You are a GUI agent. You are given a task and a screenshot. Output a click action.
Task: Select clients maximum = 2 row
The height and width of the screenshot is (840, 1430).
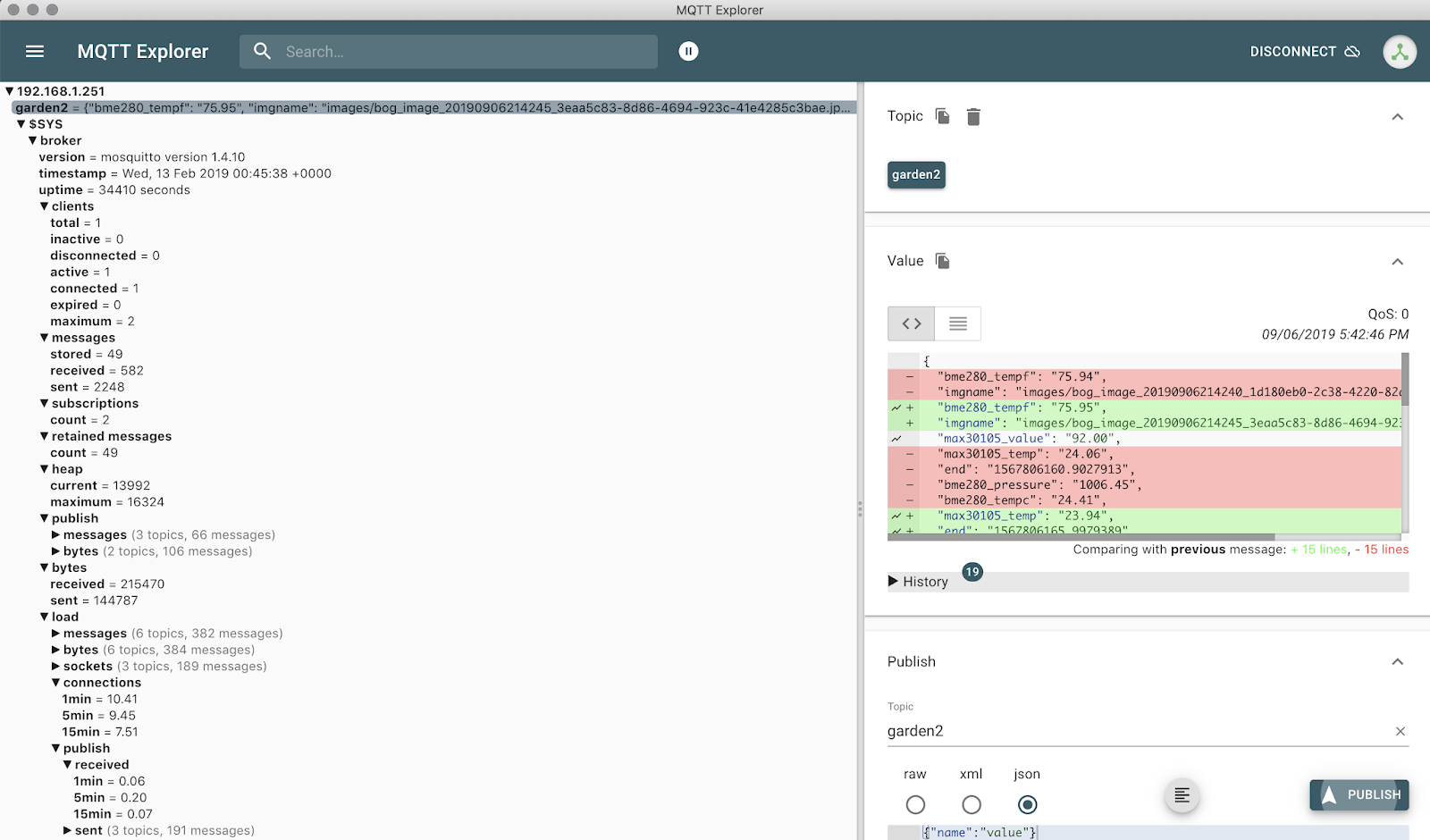point(92,322)
